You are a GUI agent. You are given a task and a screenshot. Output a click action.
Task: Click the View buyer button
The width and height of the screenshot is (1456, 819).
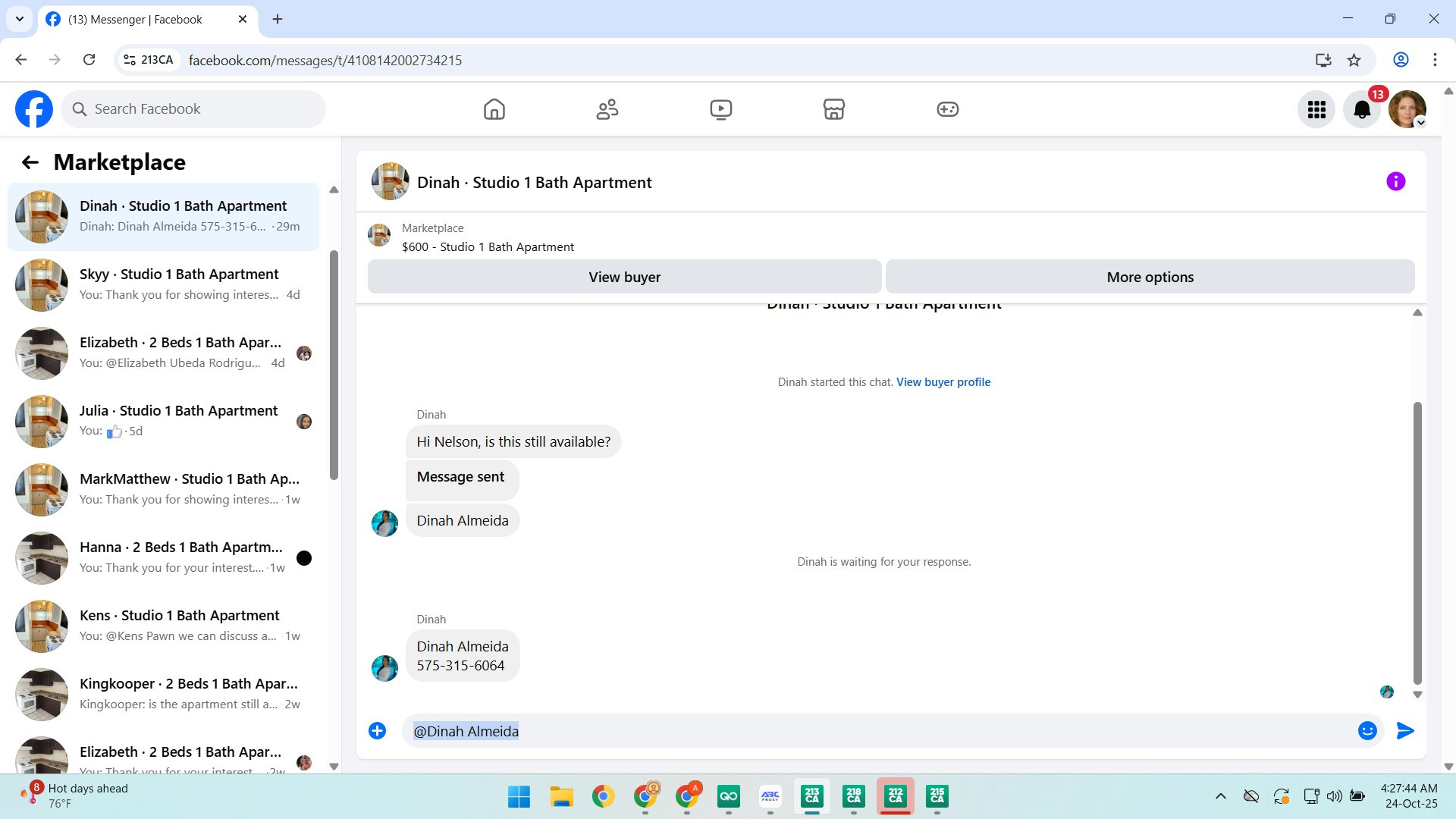pos(624,277)
